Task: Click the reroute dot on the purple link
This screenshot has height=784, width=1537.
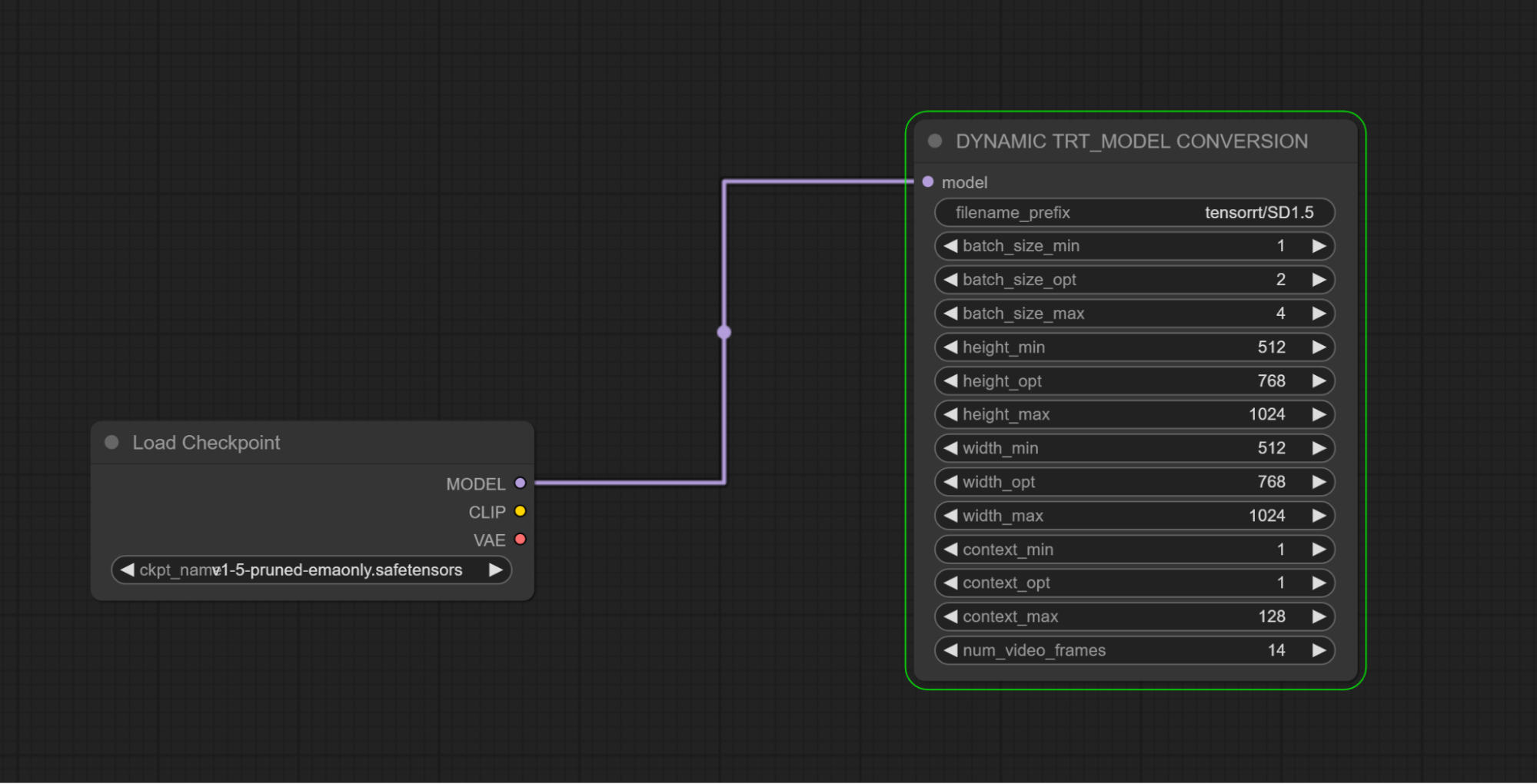Action: (x=724, y=332)
